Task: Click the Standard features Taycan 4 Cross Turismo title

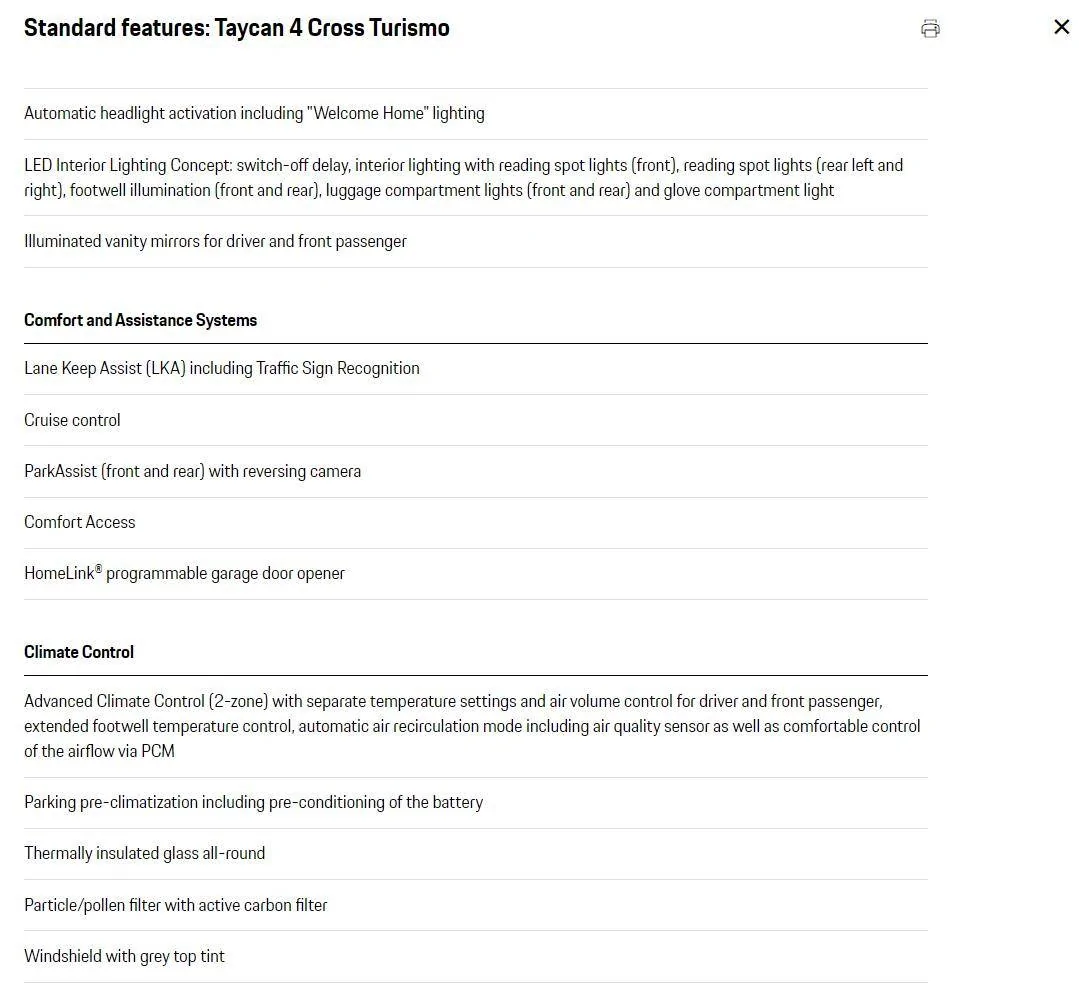Action: coord(237,28)
